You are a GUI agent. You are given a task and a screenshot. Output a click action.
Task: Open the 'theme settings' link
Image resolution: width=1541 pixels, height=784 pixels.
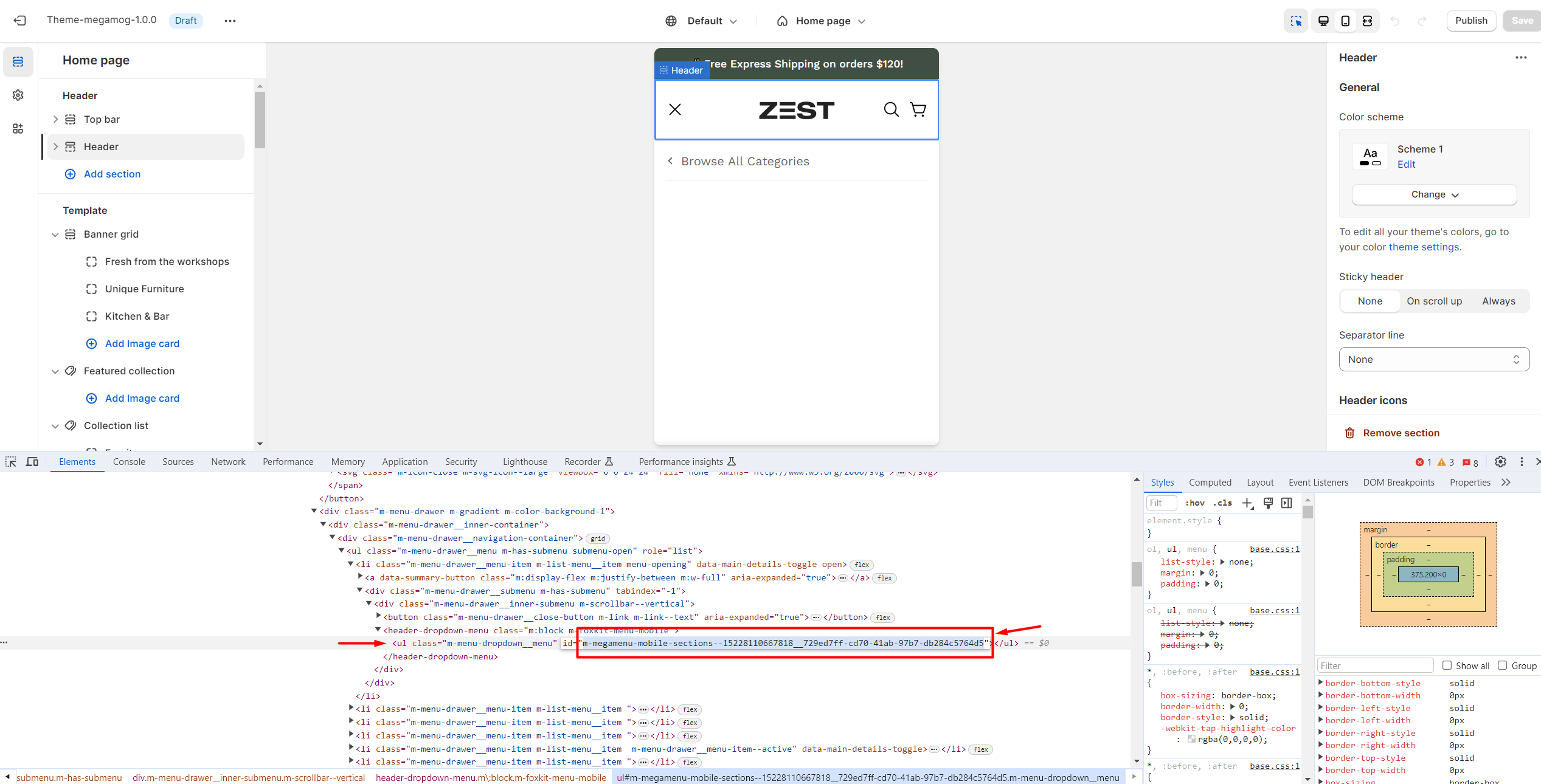[x=1424, y=247]
